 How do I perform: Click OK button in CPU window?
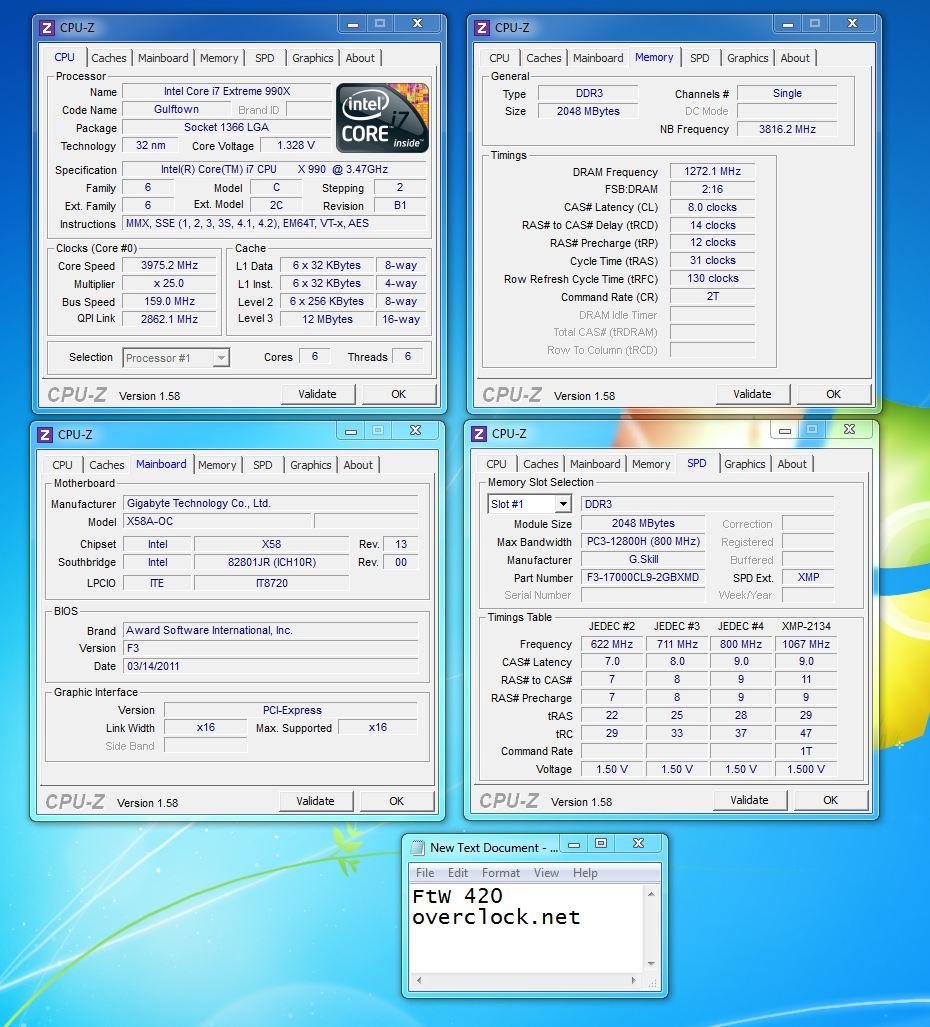(398, 394)
